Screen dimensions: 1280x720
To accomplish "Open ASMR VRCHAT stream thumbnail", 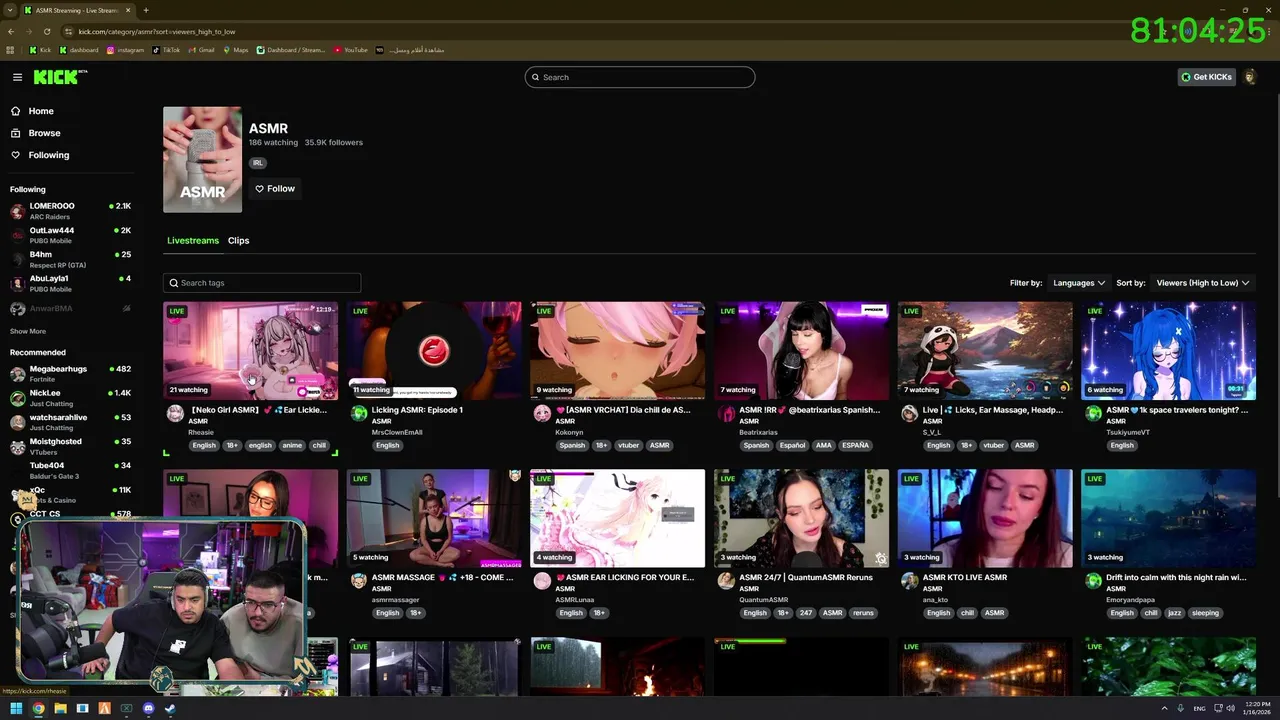I will [x=617, y=350].
